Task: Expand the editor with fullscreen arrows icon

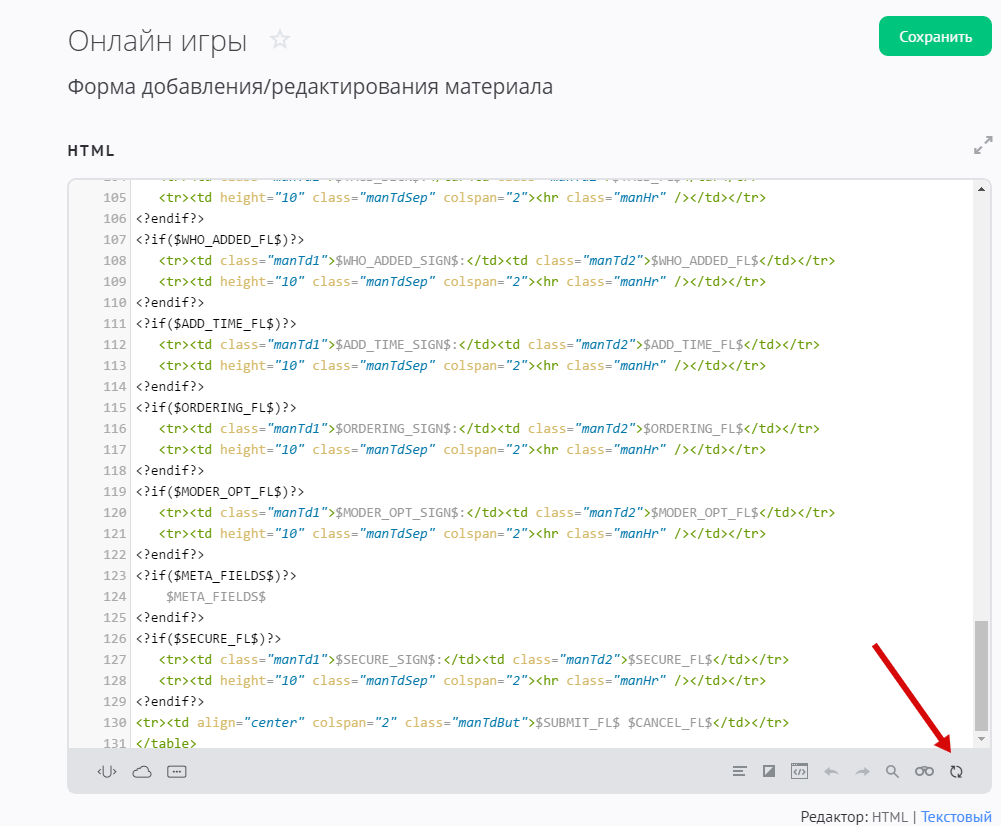Action: click(983, 145)
